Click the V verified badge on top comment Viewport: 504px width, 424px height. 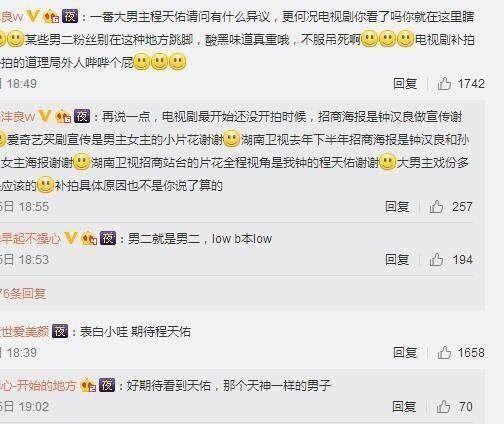tap(33, 16)
